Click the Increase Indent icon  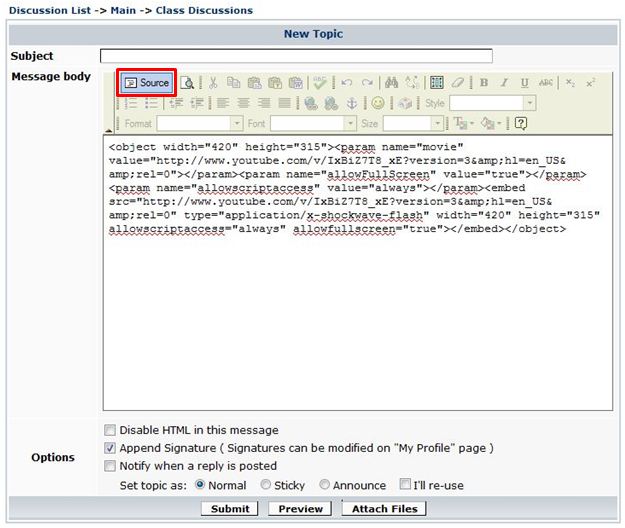pyautogui.click(x=197, y=103)
